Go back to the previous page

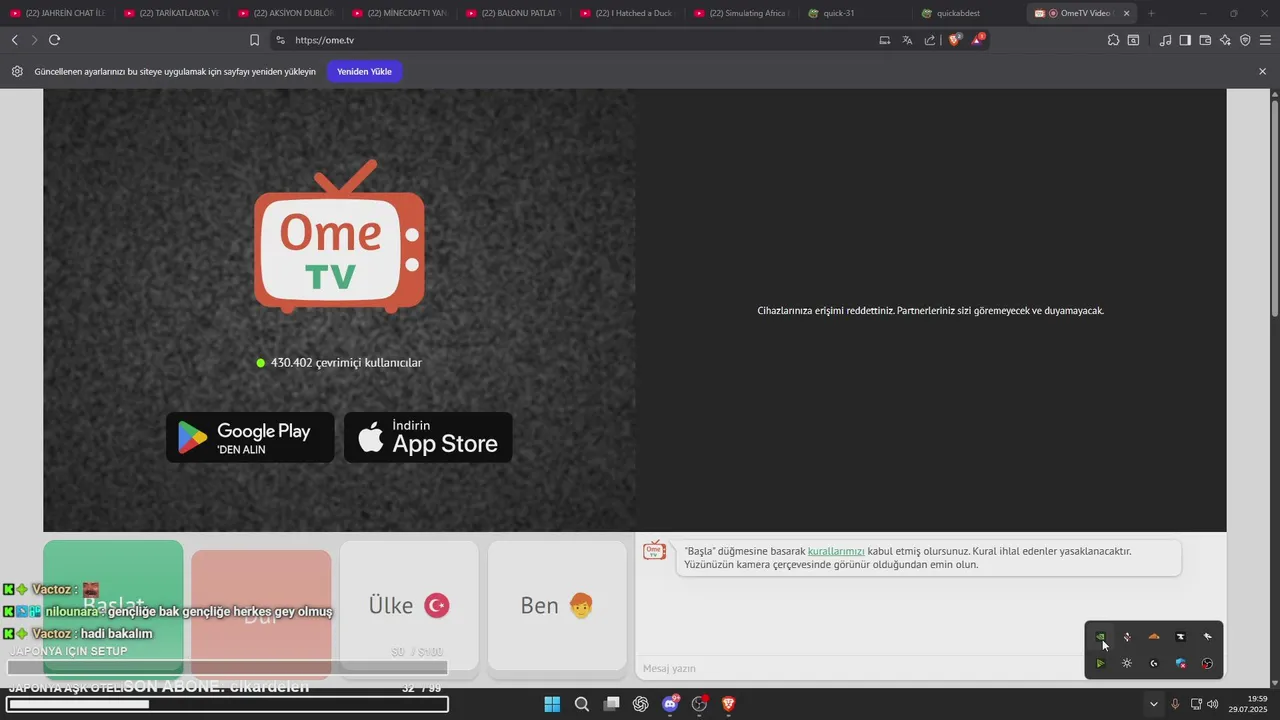coord(14,40)
